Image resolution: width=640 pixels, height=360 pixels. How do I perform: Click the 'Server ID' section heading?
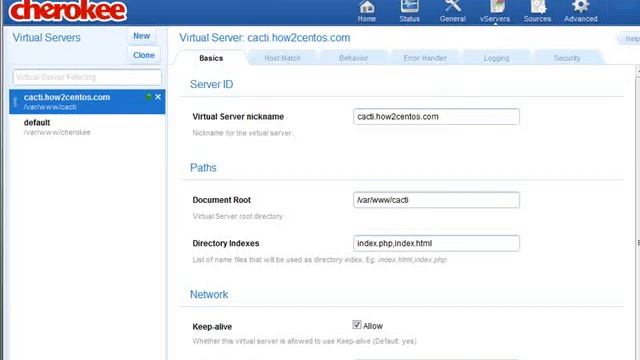(211, 84)
